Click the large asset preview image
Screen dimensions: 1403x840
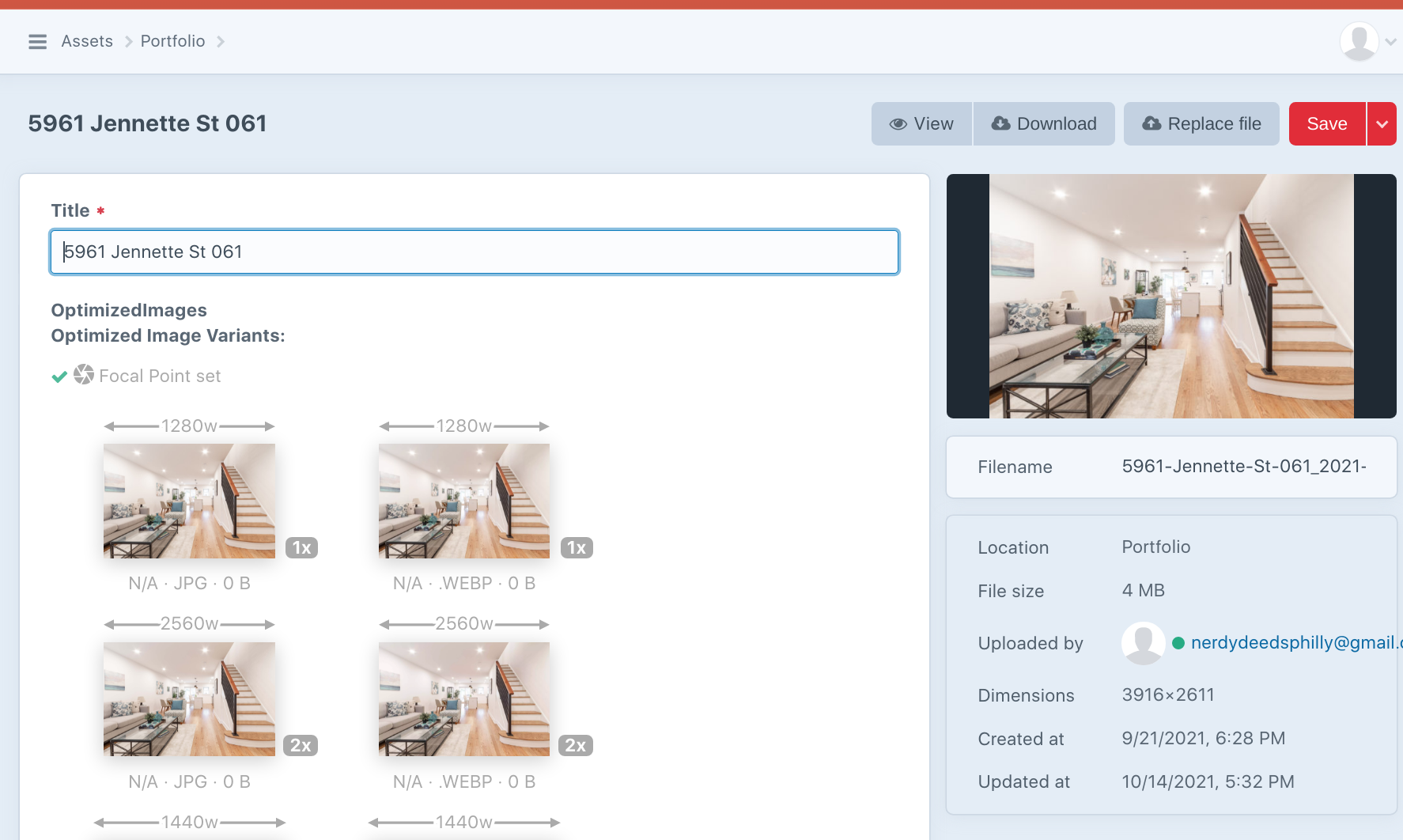coord(1170,296)
